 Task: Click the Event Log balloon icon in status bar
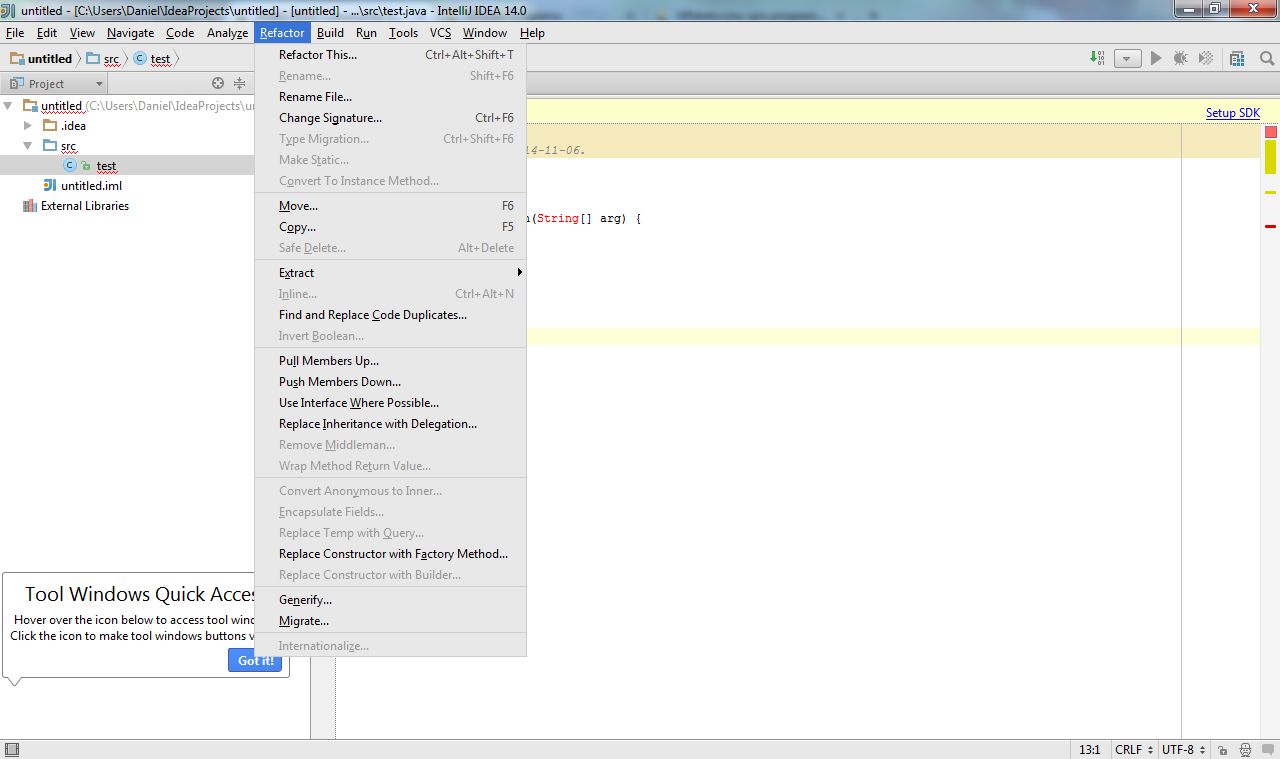click(1267, 750)
